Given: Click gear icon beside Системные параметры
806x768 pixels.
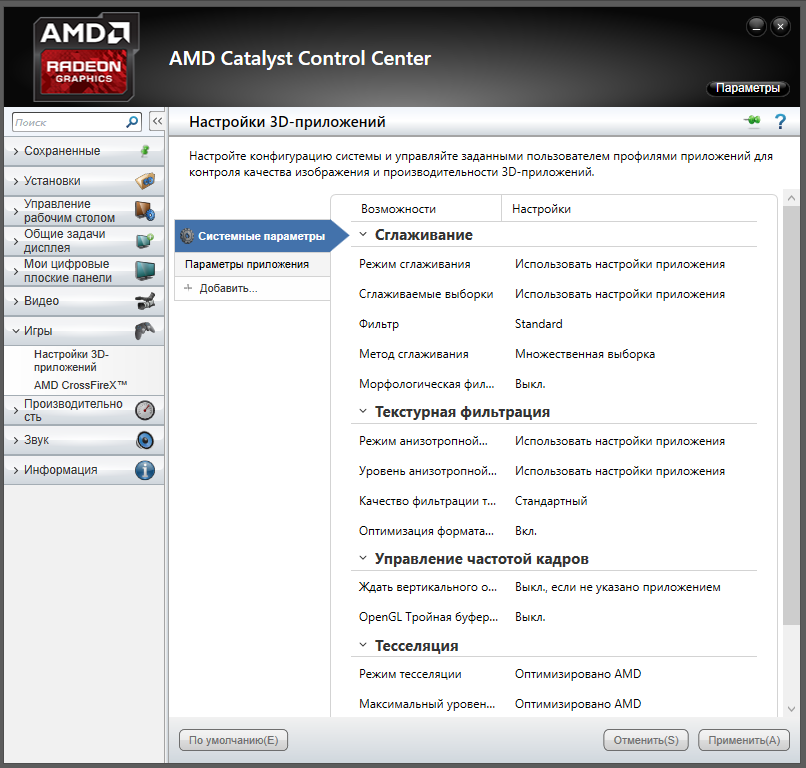Looking at the screenshot, I should [x=187, y=236].
